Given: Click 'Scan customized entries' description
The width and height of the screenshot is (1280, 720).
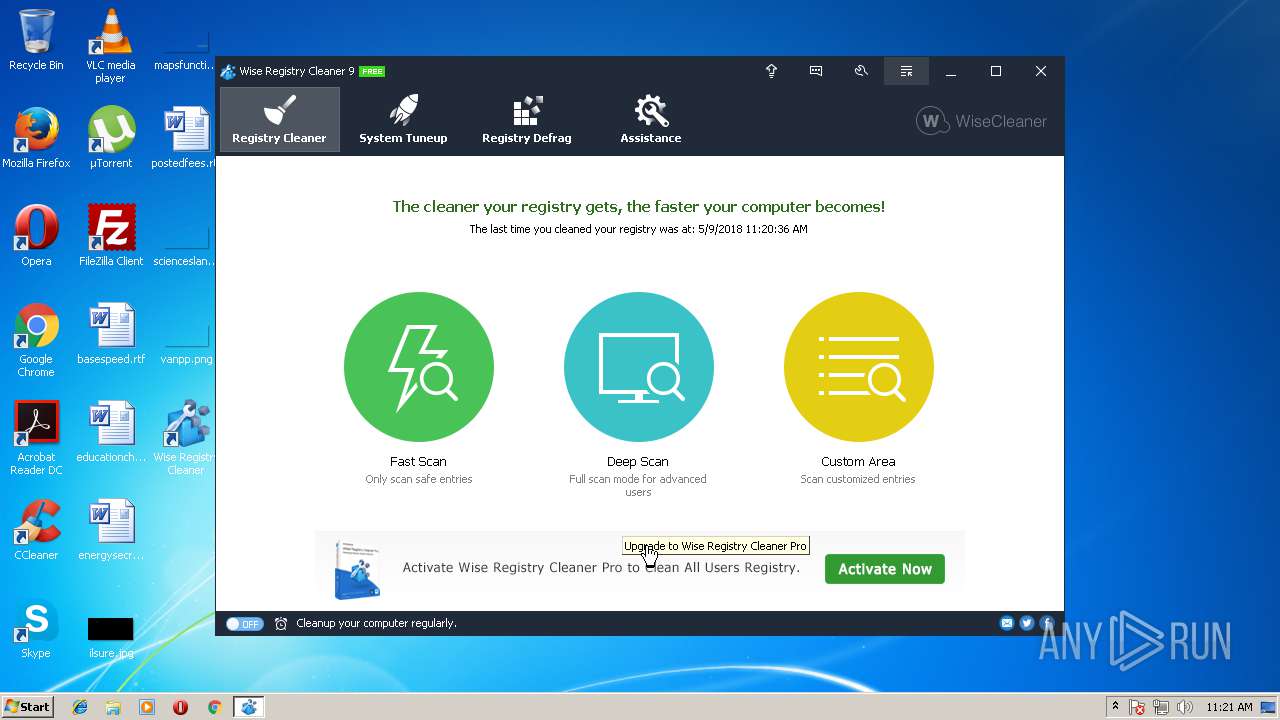Looking at the screenshot, I should pos(858,479).
